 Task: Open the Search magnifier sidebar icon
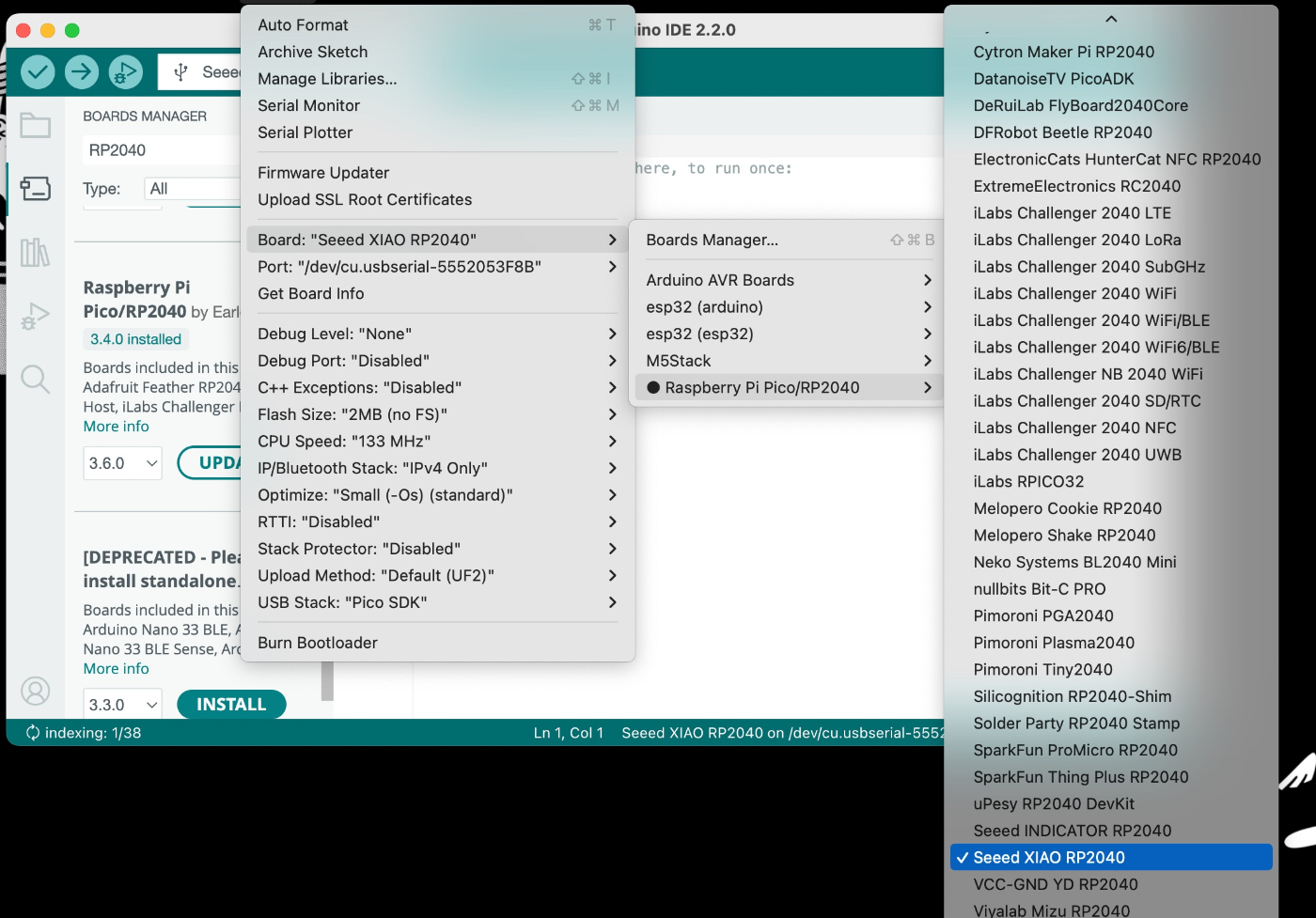tap(35, 380)
